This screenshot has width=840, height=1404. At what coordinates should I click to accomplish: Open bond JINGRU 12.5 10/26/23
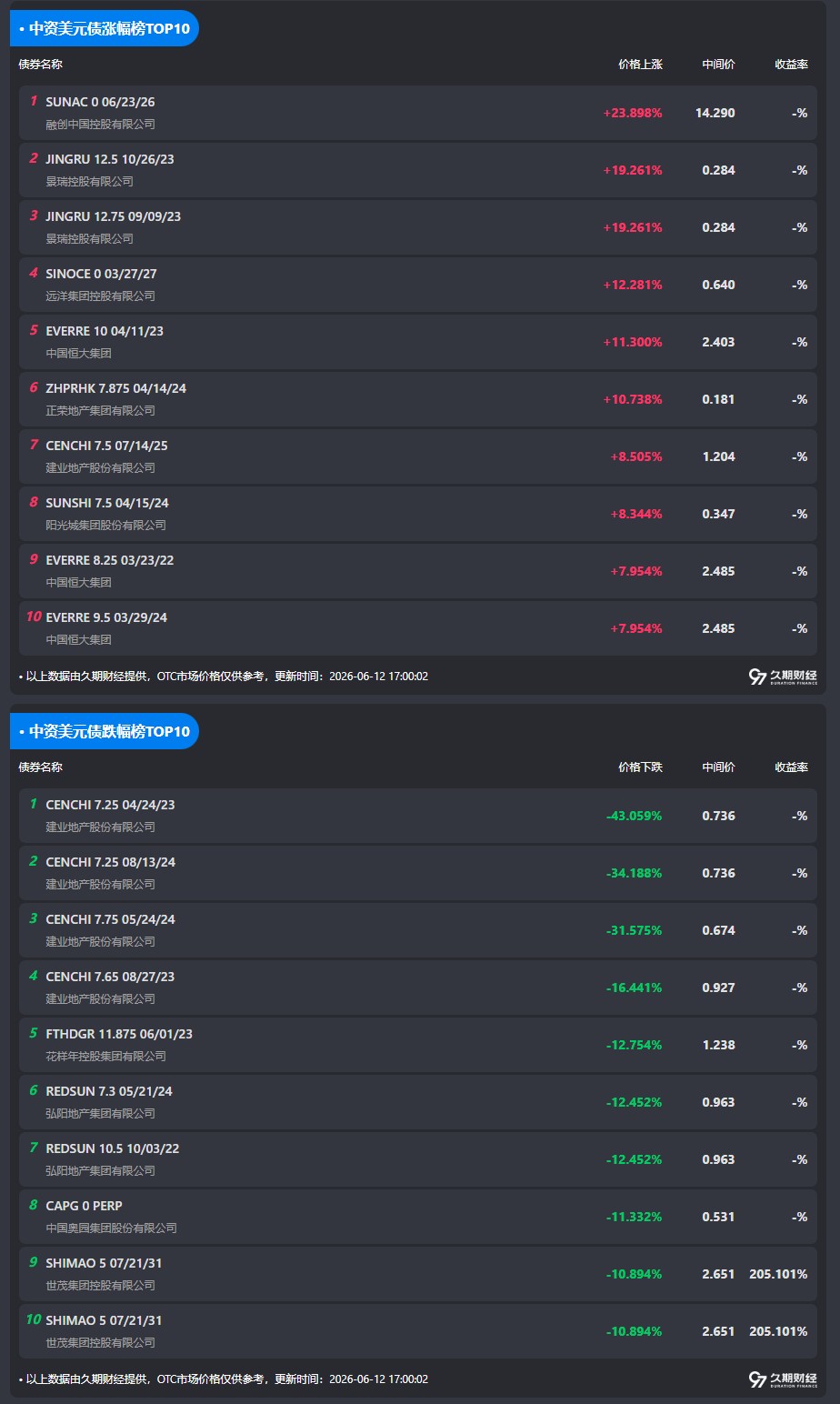(110, 159)
